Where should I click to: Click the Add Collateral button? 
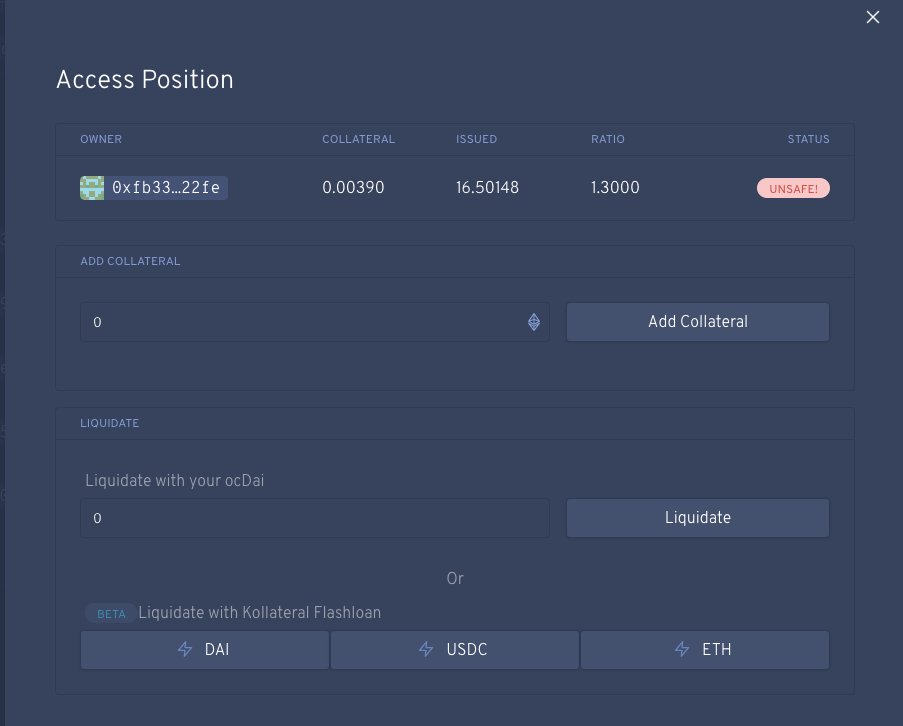click(698, 322)
